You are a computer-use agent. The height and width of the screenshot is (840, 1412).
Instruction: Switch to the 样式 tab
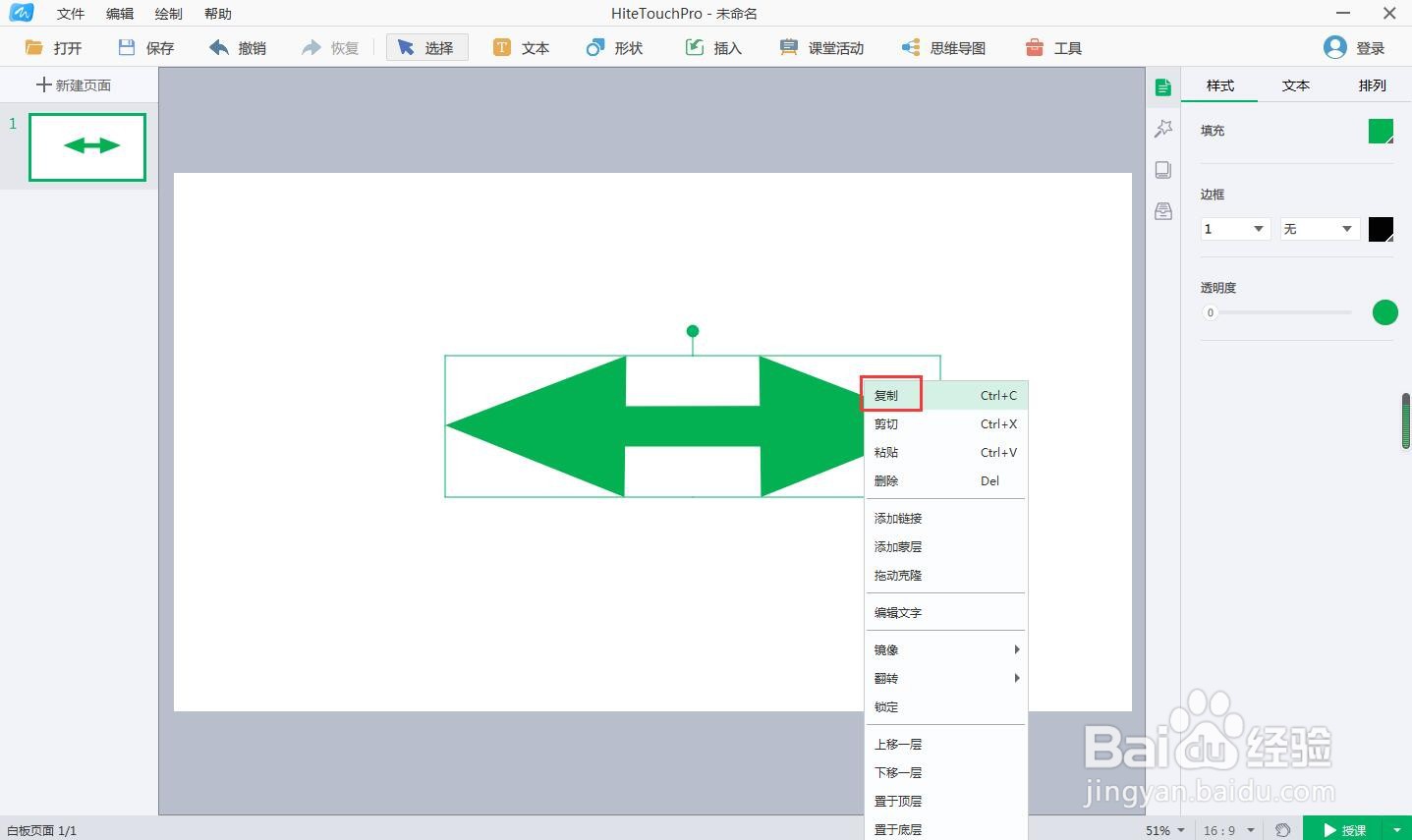pyautogui.click(x=1219, y=85)
